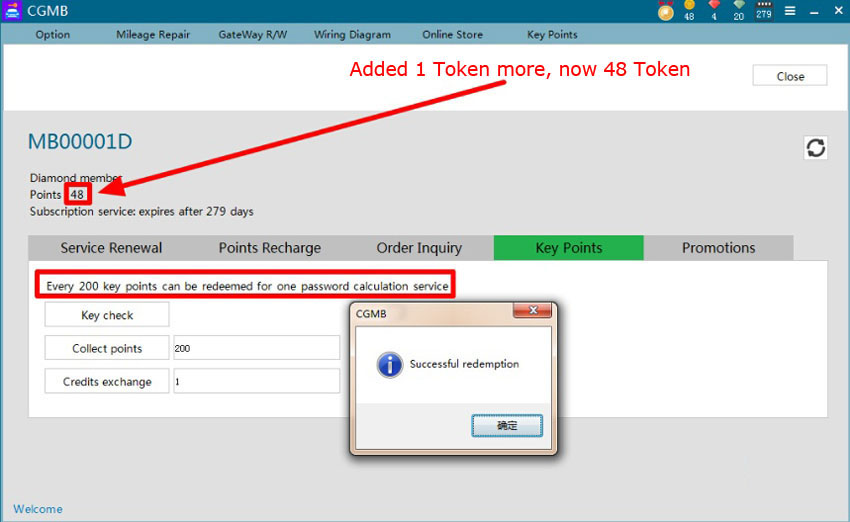
Task: Minimize the CGMB main window
Action: tap(814, 11)
